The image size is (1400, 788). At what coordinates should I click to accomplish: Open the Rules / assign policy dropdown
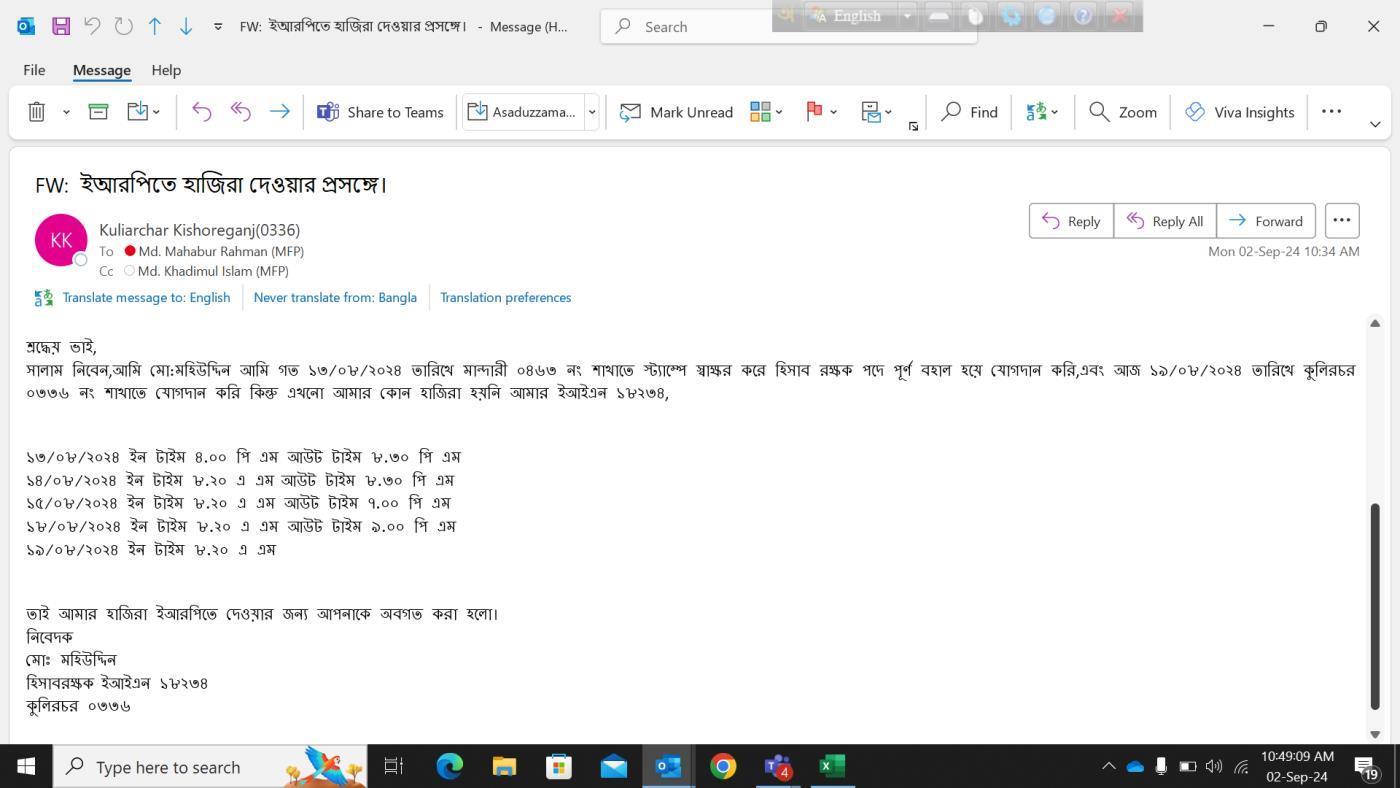pos(877,112)
